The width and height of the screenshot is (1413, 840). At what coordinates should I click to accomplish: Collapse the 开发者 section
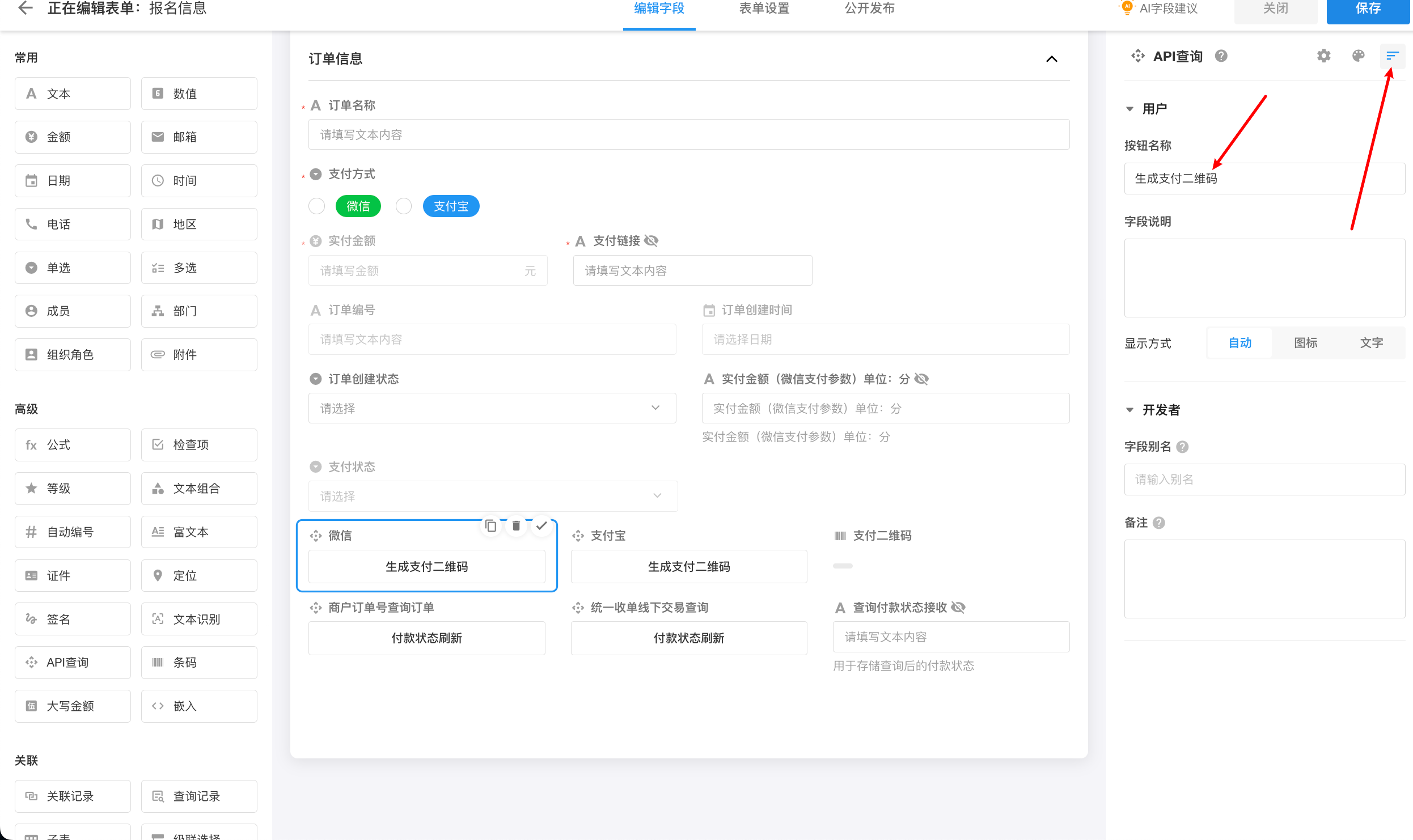tap(1129, 410)
